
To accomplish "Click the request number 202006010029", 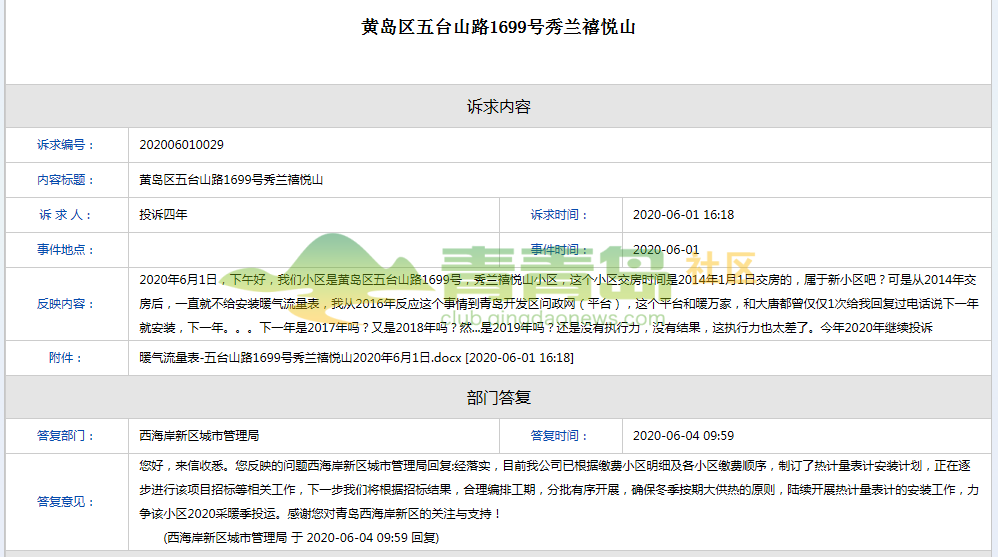I will click(x=181, y=145).
